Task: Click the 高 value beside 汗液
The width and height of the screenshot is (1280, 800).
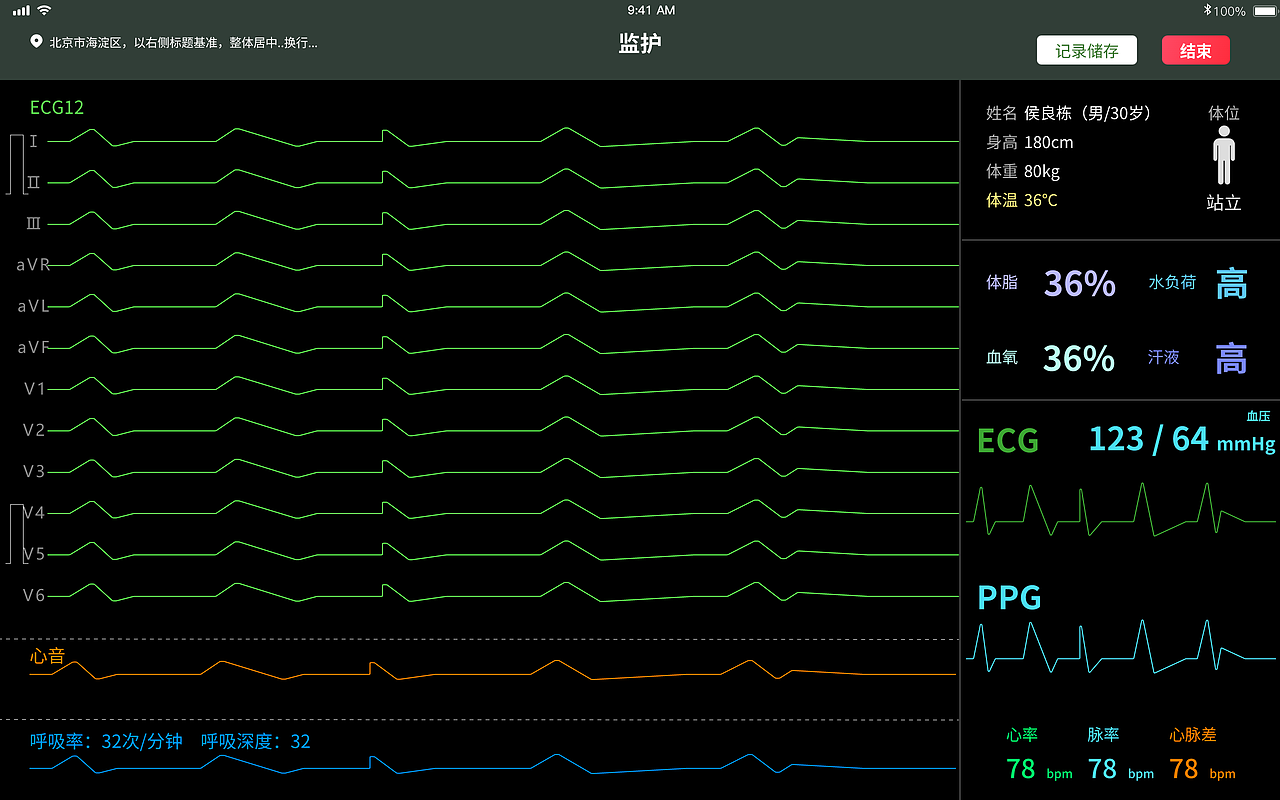Action: click(x=1232, y=358)
